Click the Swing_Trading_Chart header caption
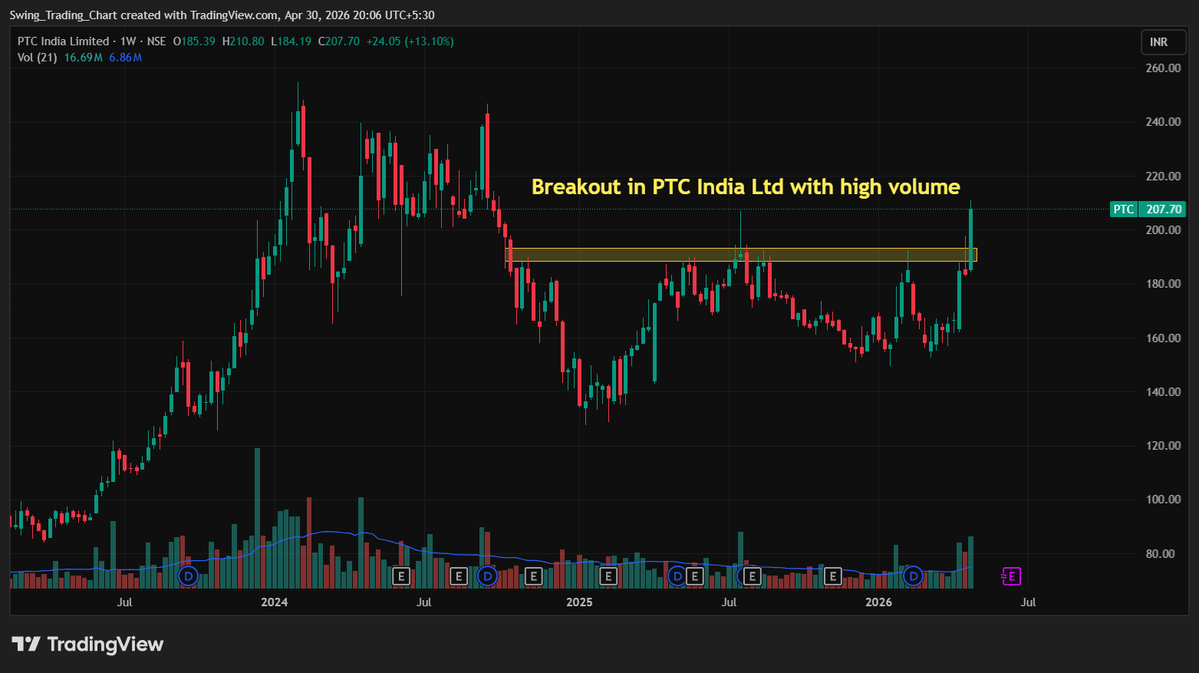 [x=222, y=15]
